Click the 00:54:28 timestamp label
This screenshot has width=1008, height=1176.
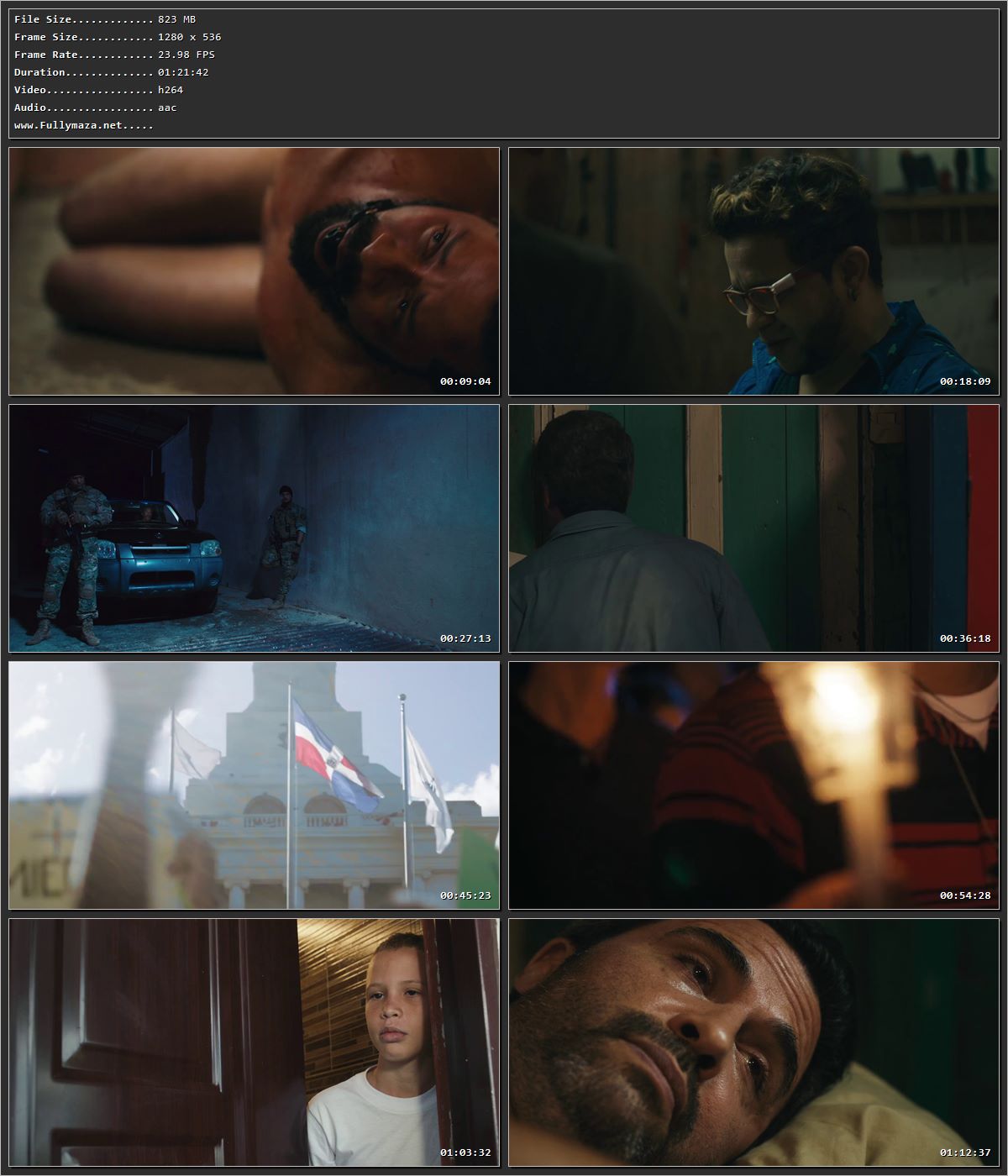point(965,895)
